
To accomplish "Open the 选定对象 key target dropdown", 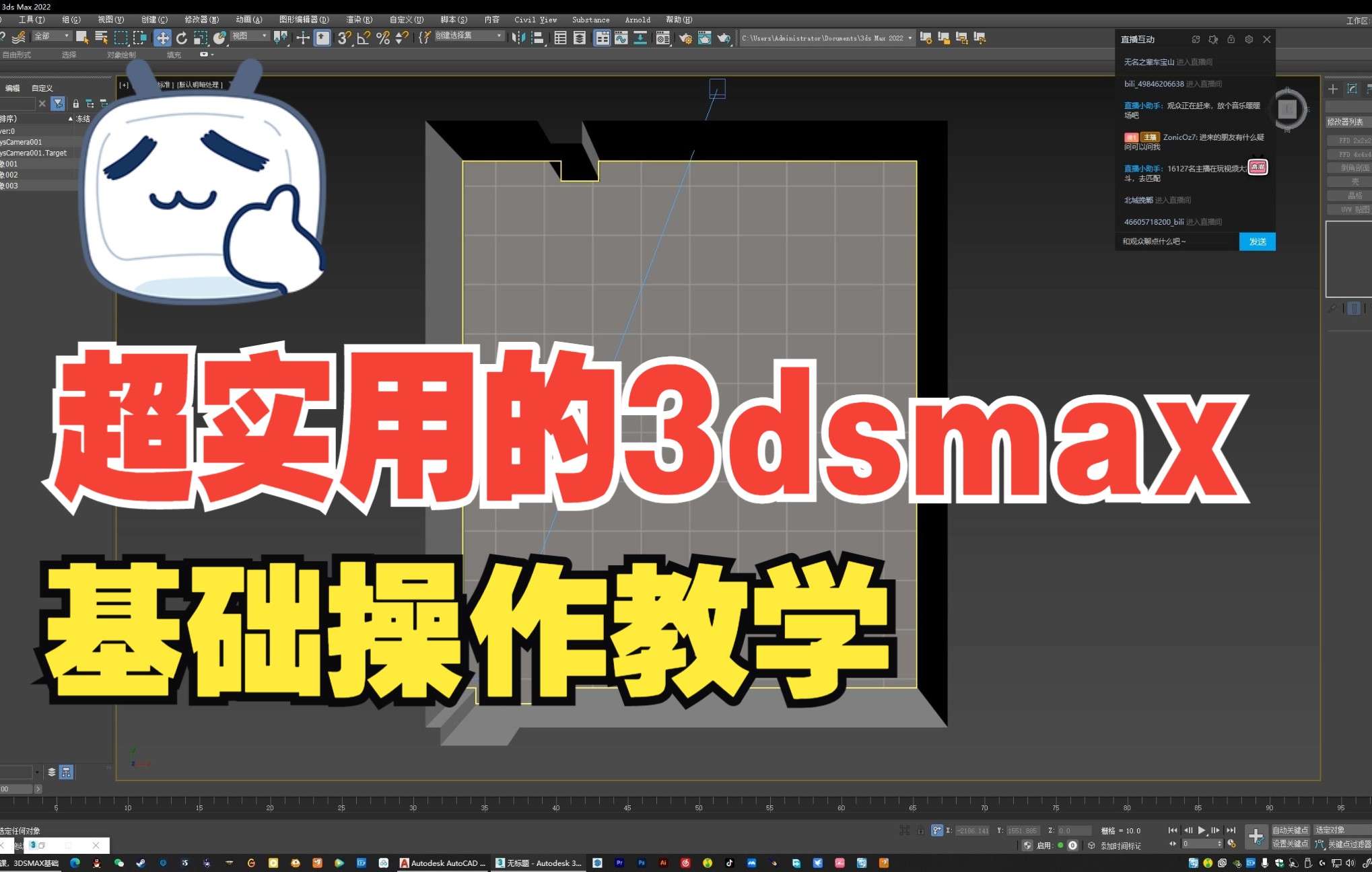I will pyautogui.click(x=1343, y=830).
